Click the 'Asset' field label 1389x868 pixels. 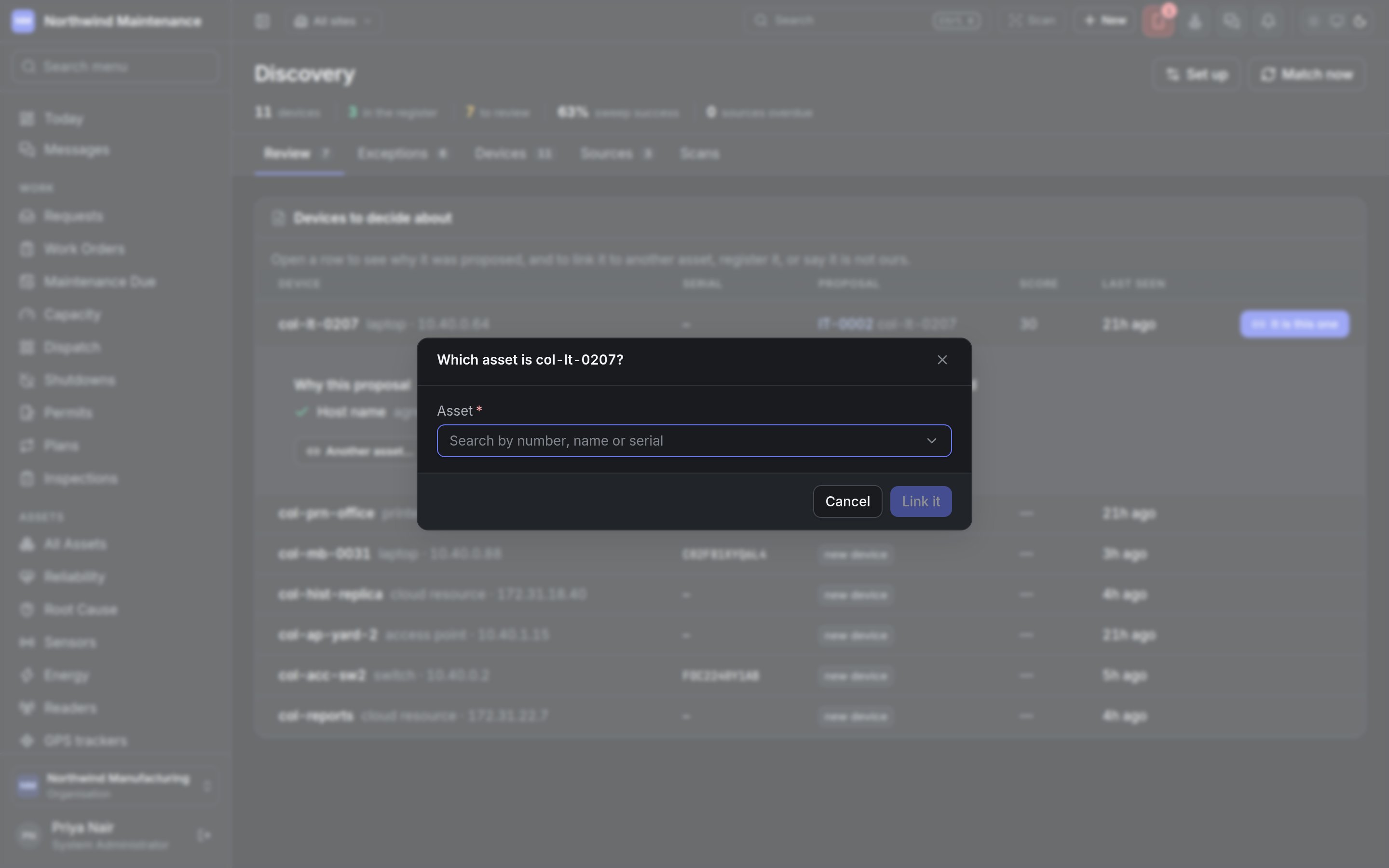[x=455, y=411]
